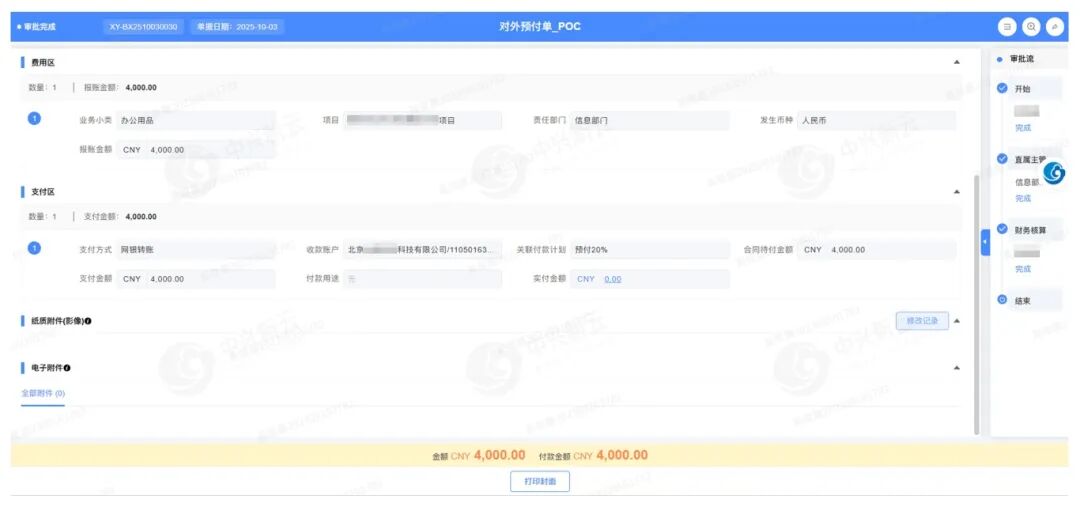Click the magnifier search icon in header
The image size is (1080, 507).
1031,27
